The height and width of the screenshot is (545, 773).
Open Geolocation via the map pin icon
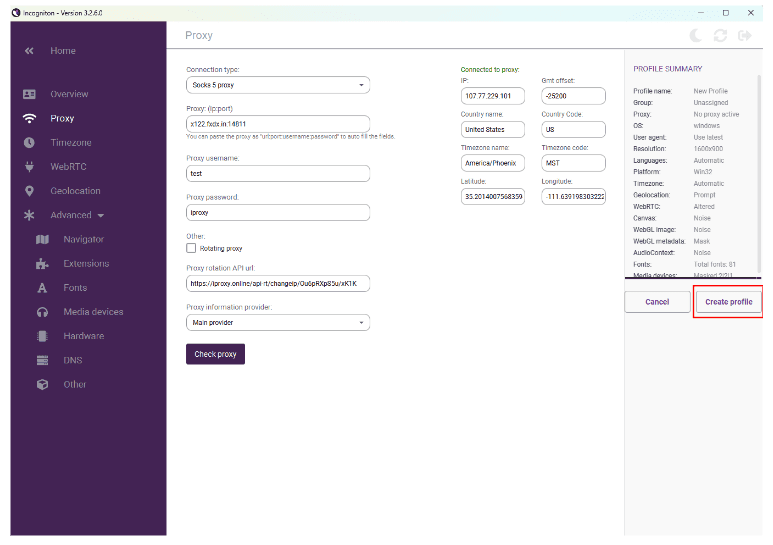tap(29, 191)
